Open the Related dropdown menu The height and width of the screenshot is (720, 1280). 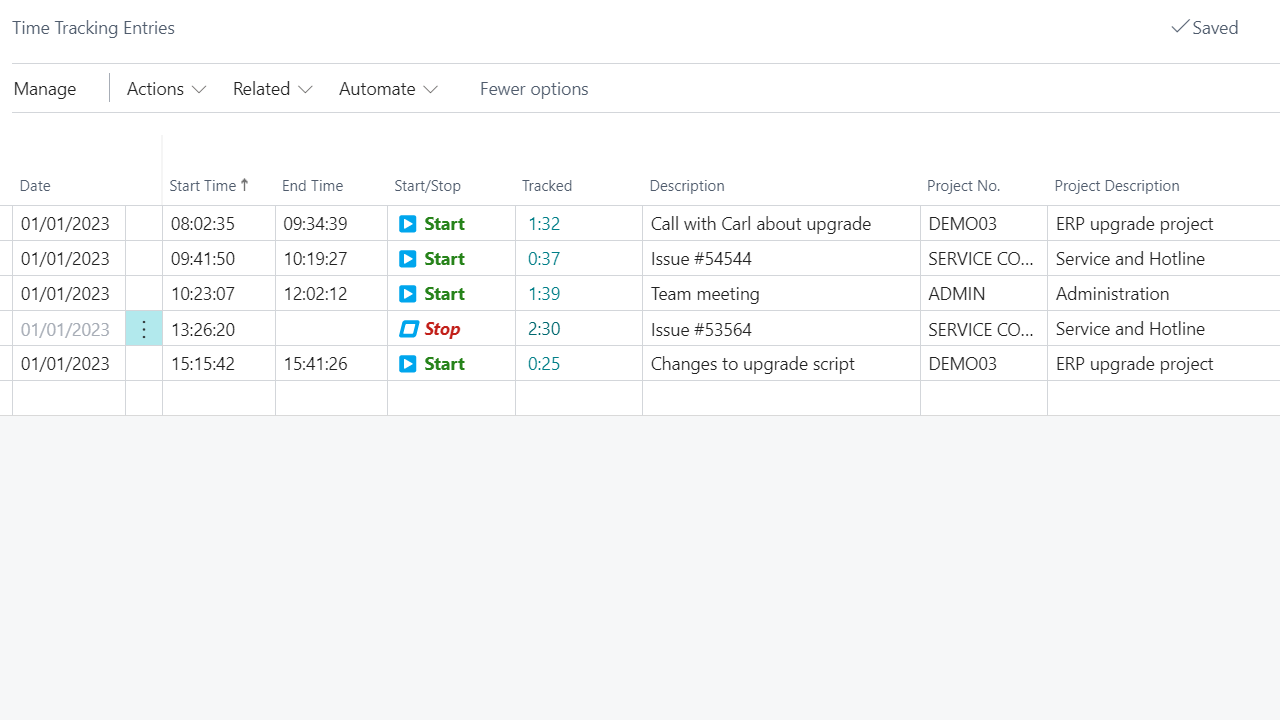[x=272, y=89]
